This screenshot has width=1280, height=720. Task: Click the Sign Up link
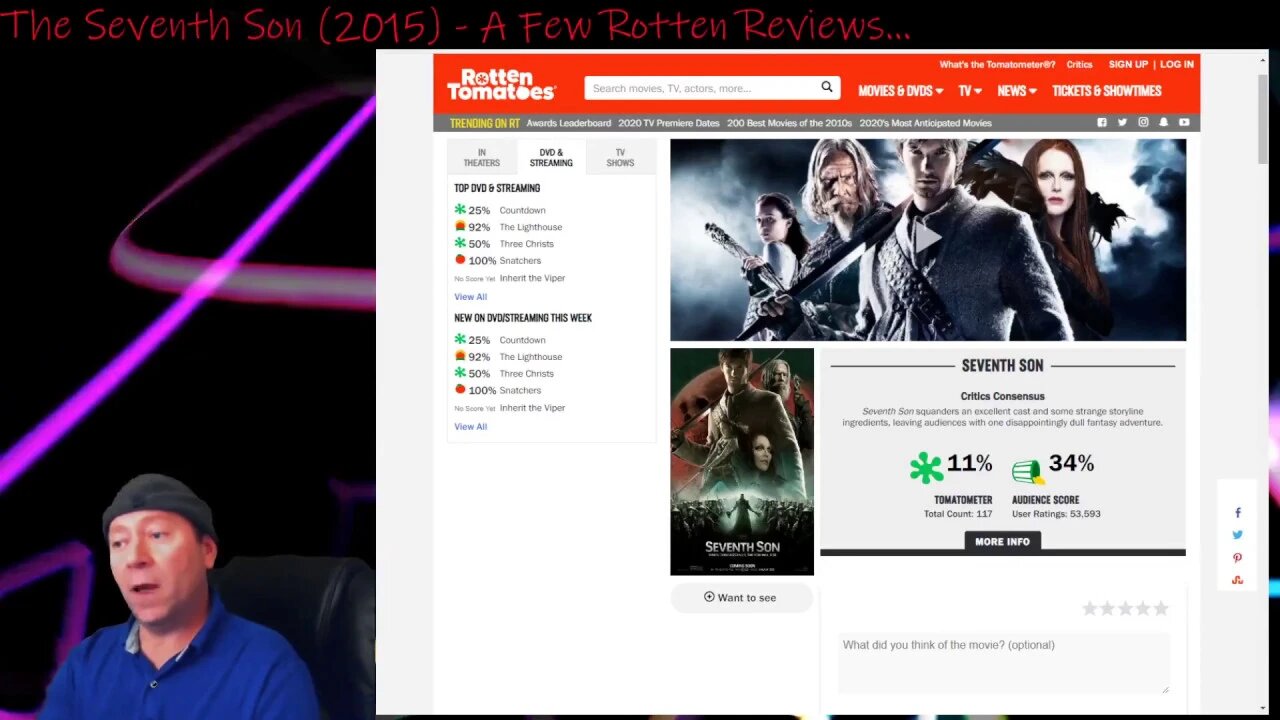pos(1128,64)
